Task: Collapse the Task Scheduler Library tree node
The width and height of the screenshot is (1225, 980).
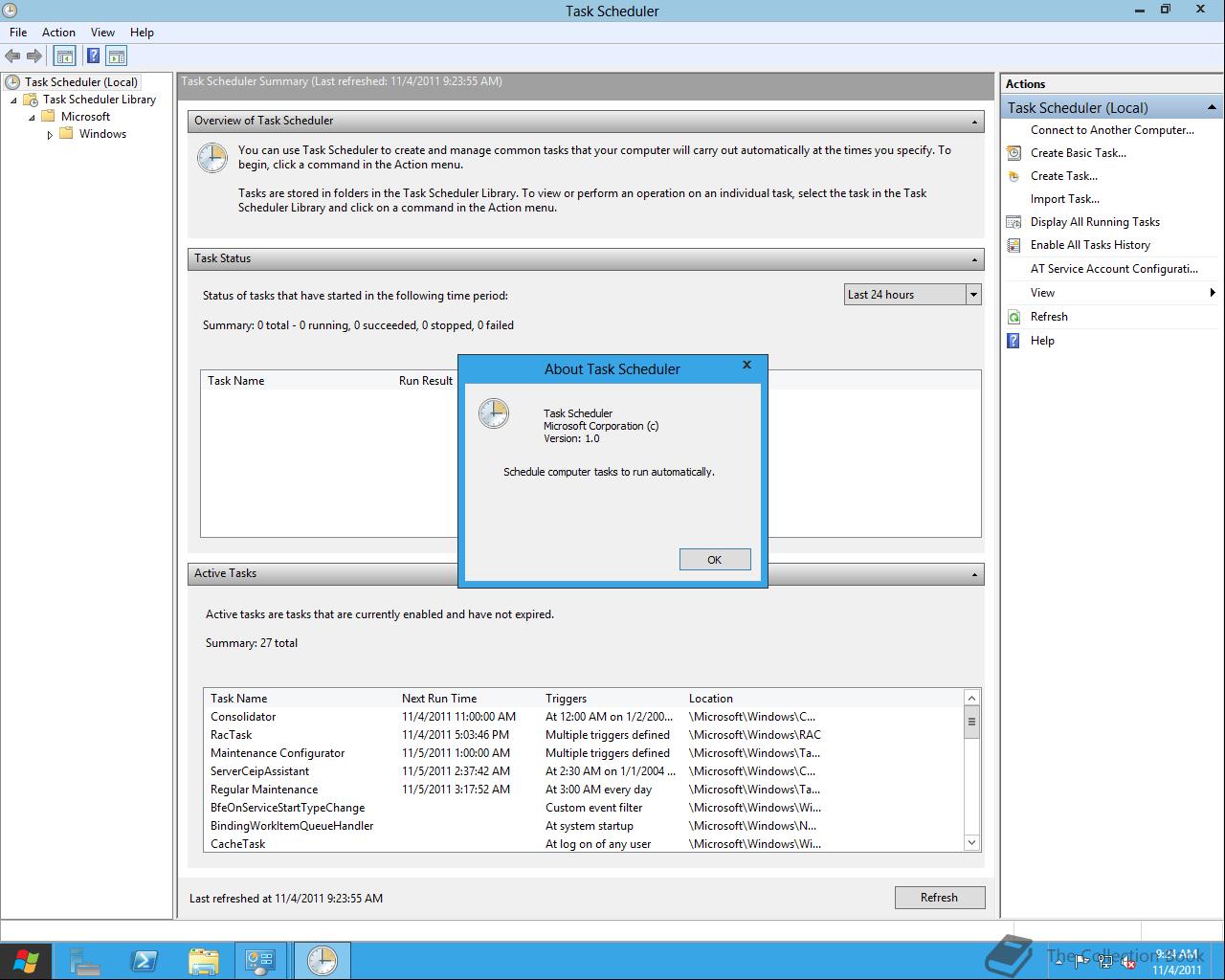Action: tap(14, 100)
